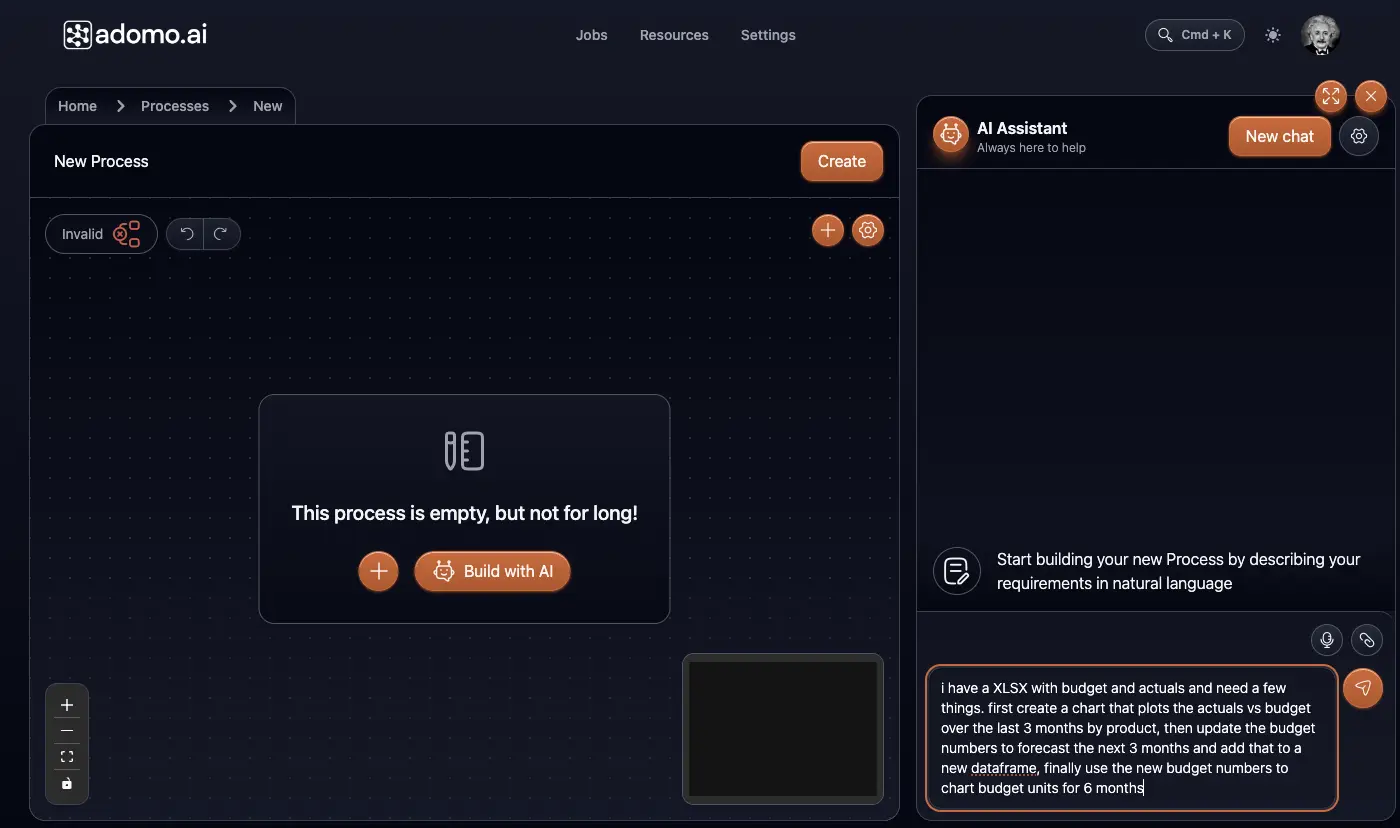Image resolution: width=1400 pixels, height=828 pixels.
Task: Start building with the Build with AI button
Action: click(x=492, y=571)
